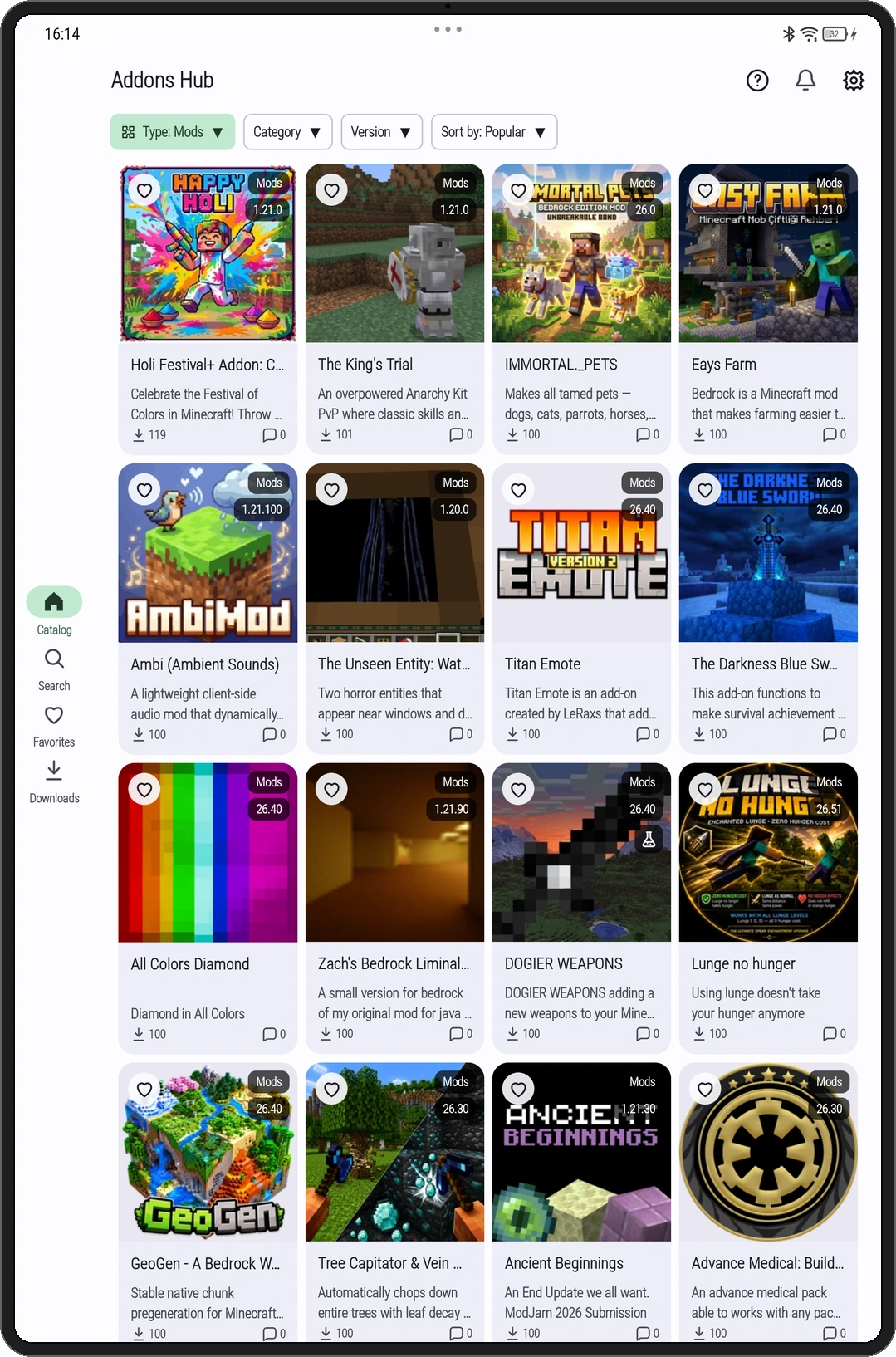Click Bluetooth icon in status bar

coord(789,34)
